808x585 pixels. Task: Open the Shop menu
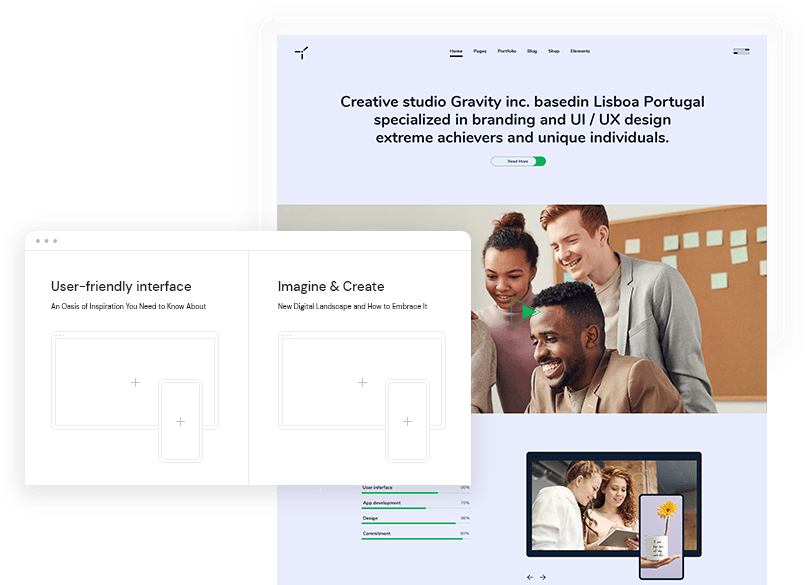(553, 51)
